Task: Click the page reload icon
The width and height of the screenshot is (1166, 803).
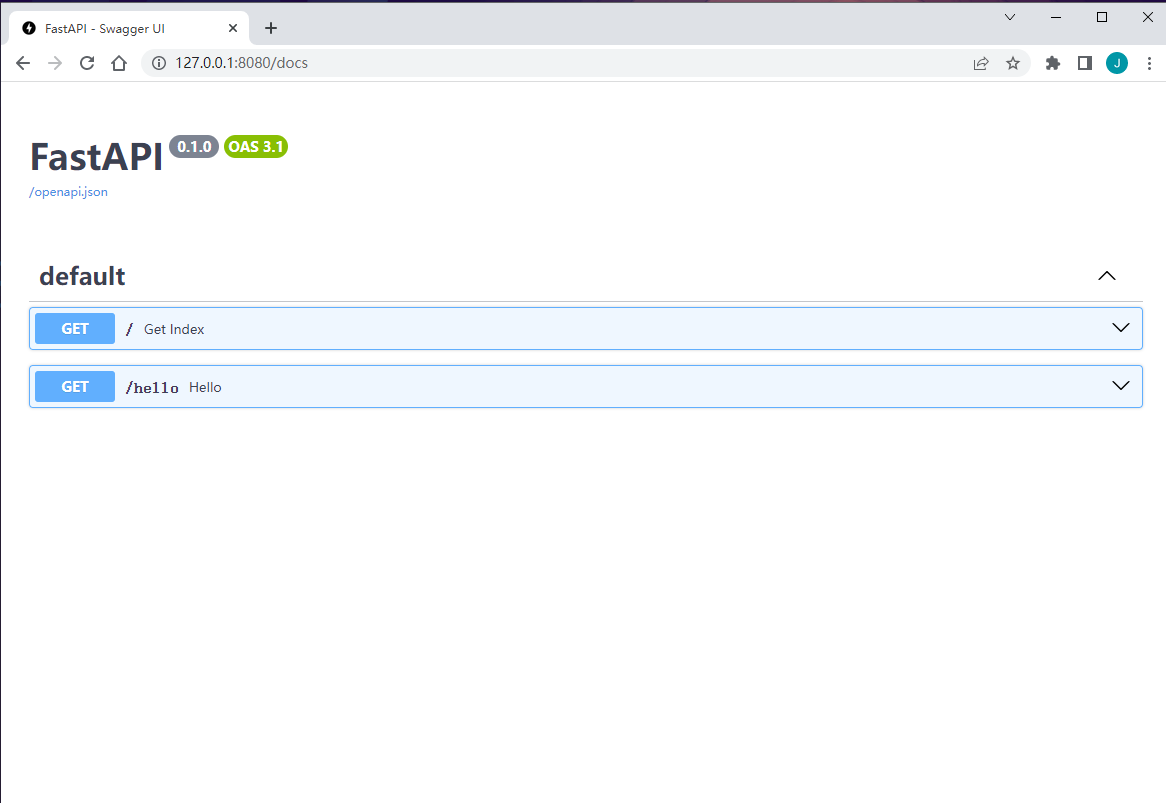Action: (x=86, y=62)
